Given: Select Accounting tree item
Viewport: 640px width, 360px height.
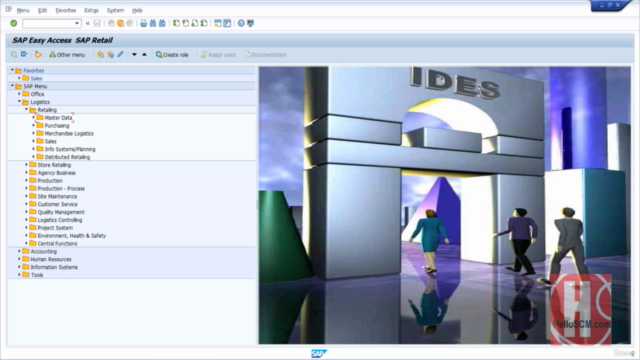Looking at the screenshot, I should (44, 251).
